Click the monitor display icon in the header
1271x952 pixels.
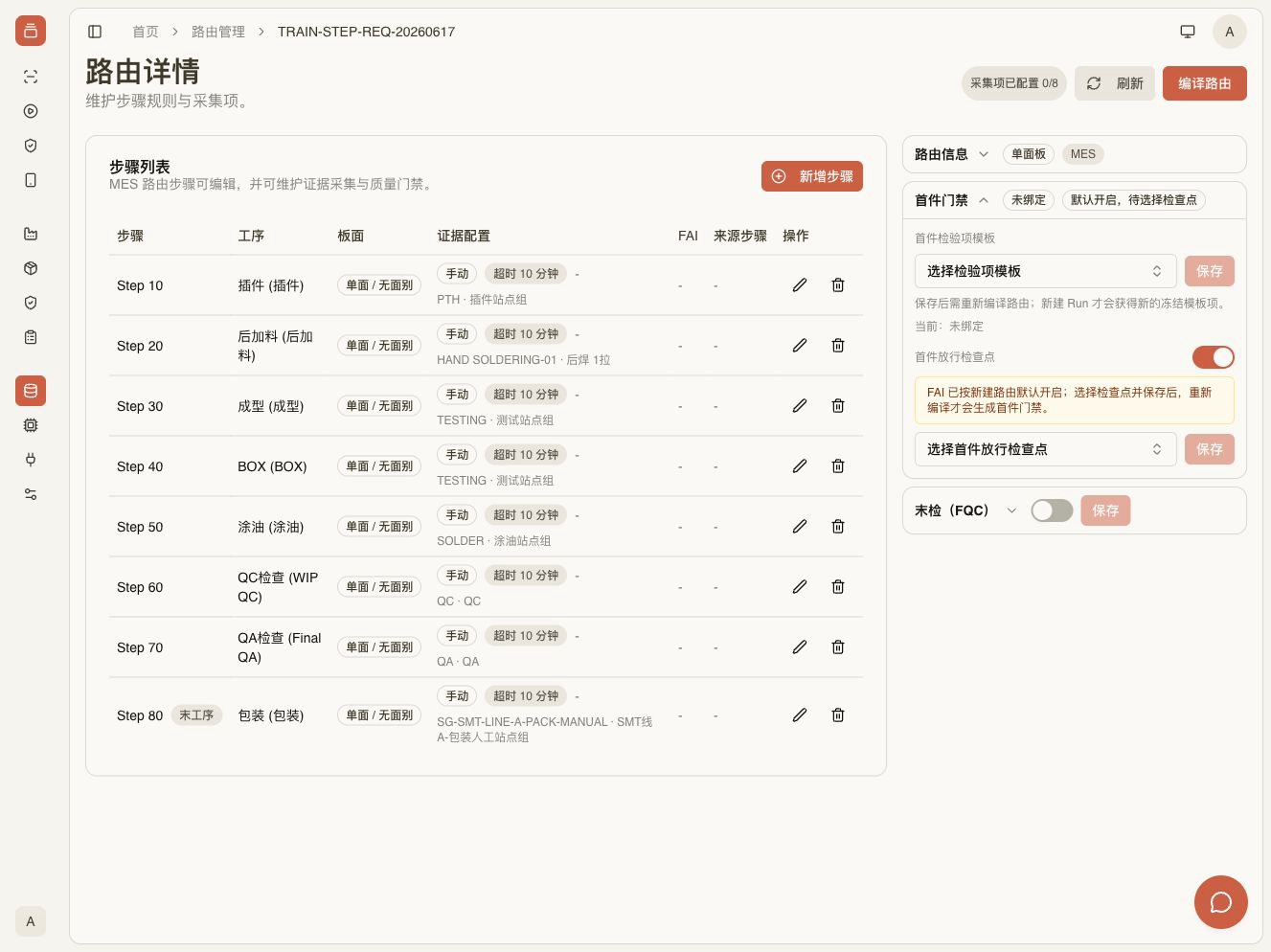click(x=1188, y=32)
